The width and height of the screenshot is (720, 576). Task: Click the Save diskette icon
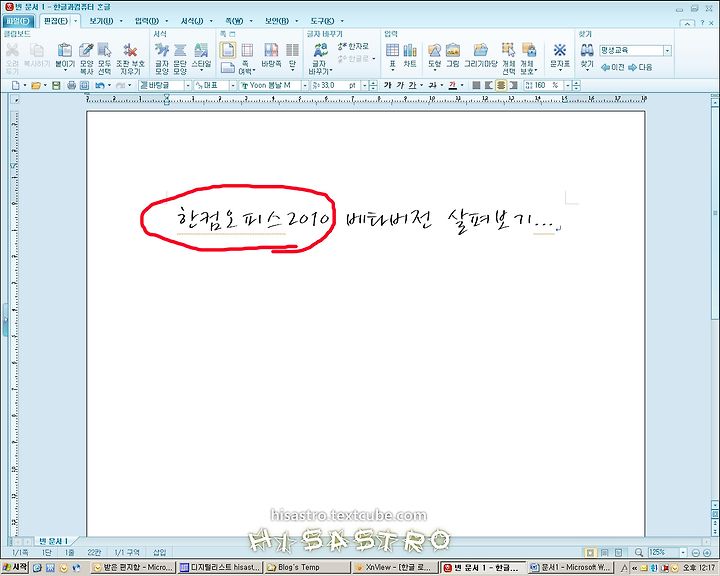56,85
